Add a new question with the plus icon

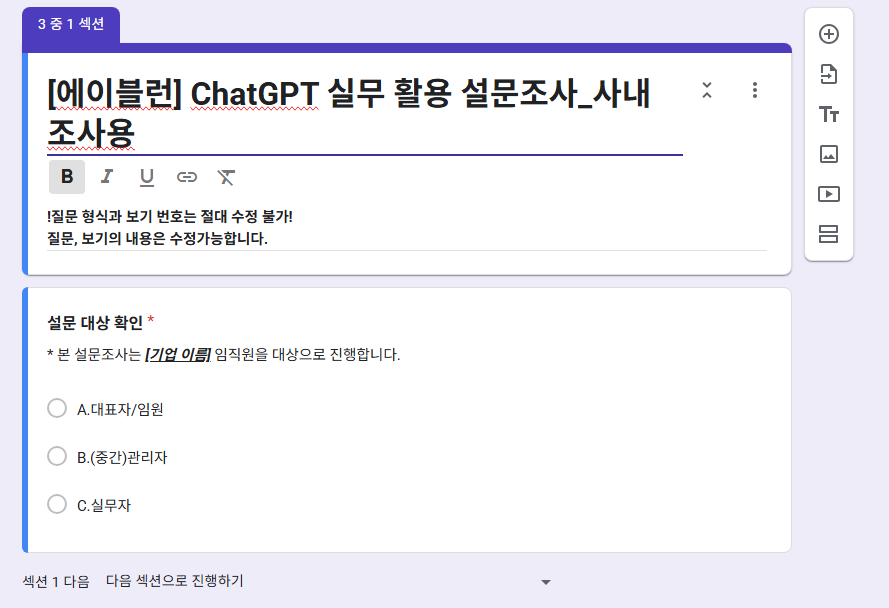click(828, 34)
